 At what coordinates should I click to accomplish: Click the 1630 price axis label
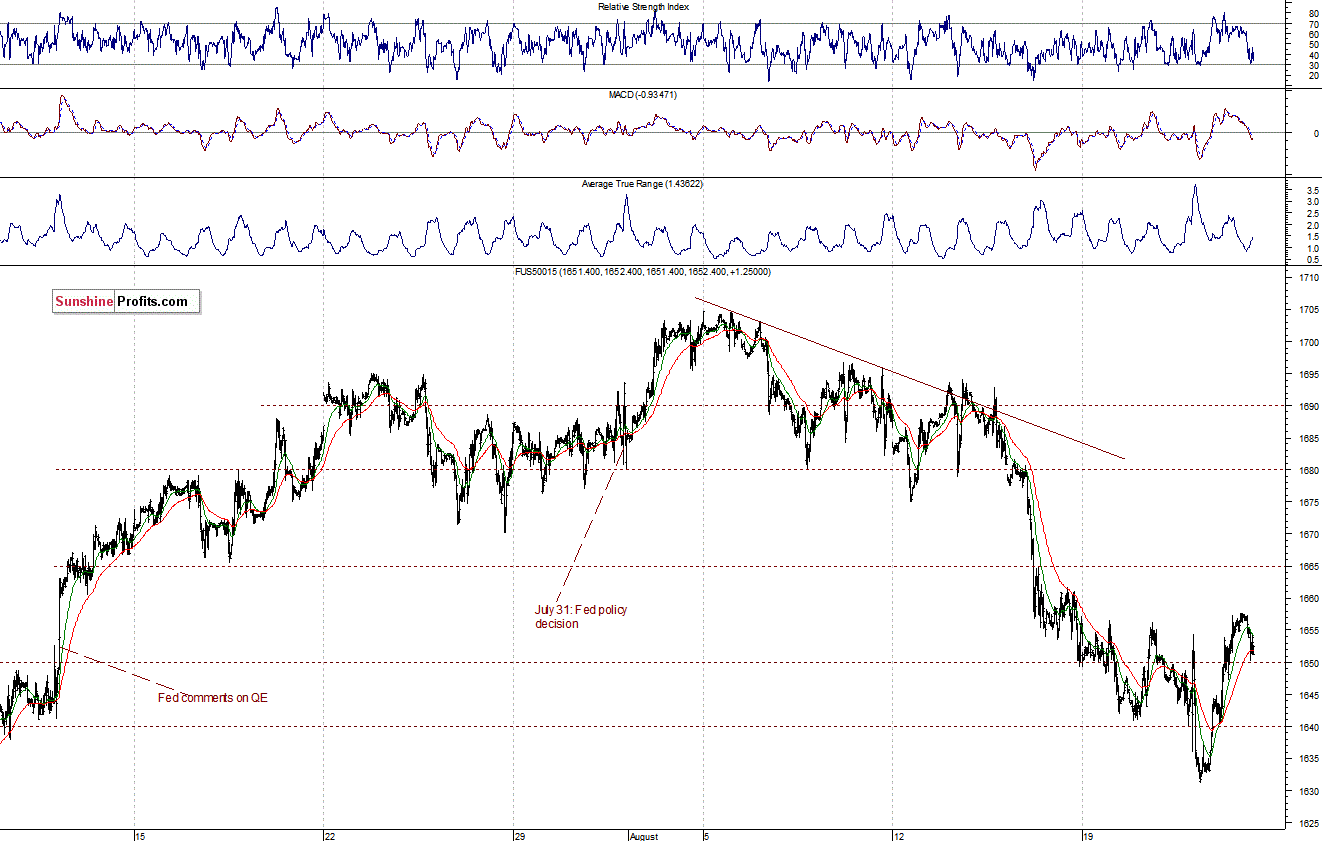tap(1308, 791)
